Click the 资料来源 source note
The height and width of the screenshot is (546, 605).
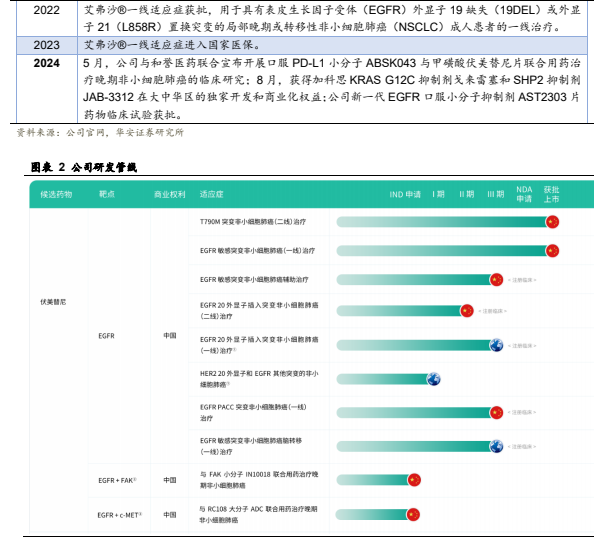(100, 133)
